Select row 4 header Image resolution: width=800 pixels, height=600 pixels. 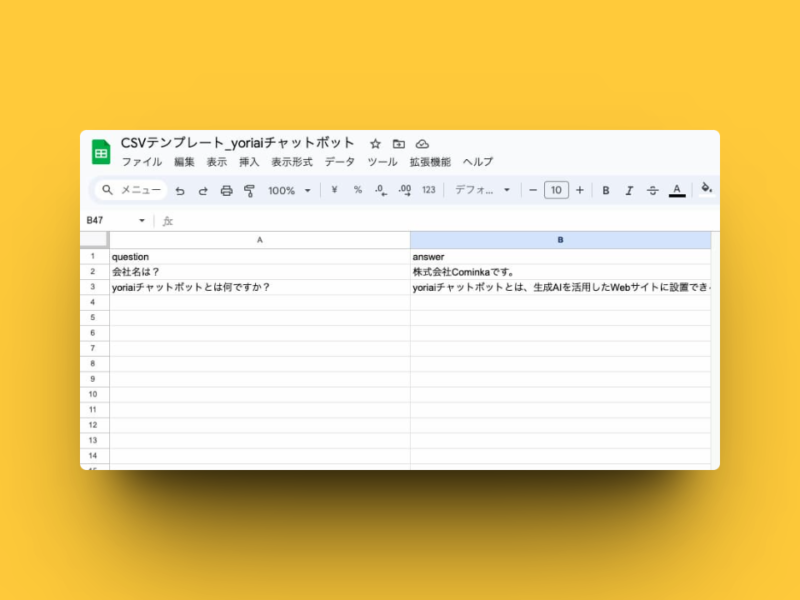tap(94, 302)
